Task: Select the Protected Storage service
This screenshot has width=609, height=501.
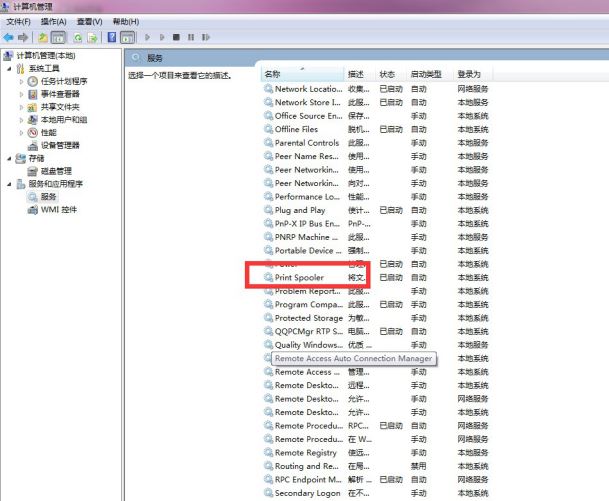Action: pos(308,318)
